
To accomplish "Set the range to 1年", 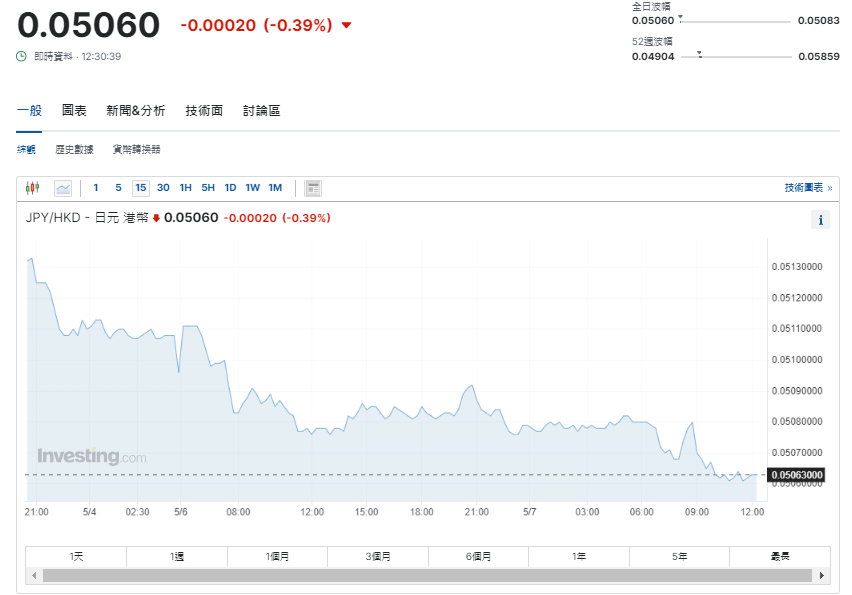I will click(x=579, y=556).
